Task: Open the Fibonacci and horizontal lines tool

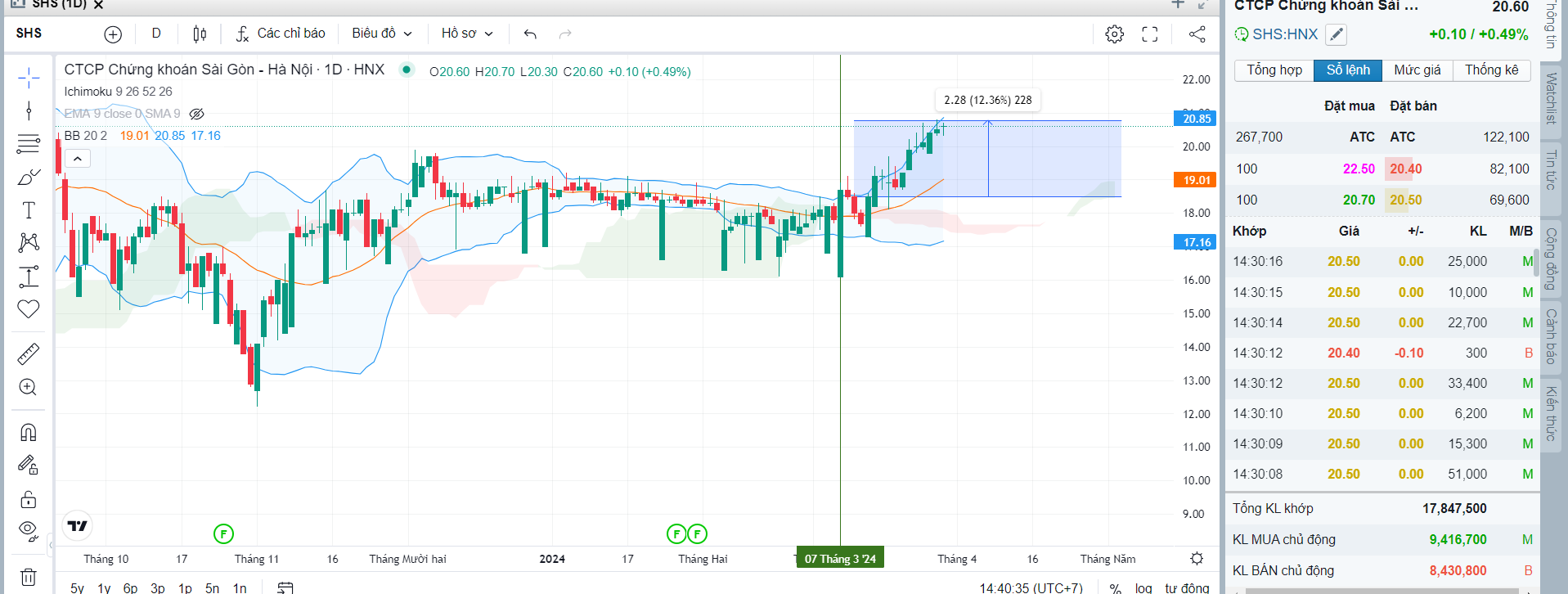Action: pos(29,144)
